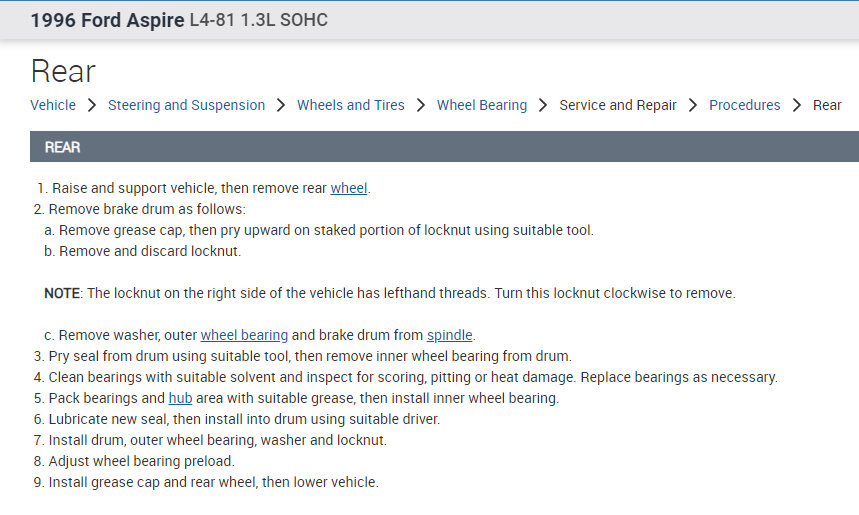Open the Wheel Bearing breadcrumb link
The width and height of the screenshot is (859, 515).
click(x=482, y=105)
